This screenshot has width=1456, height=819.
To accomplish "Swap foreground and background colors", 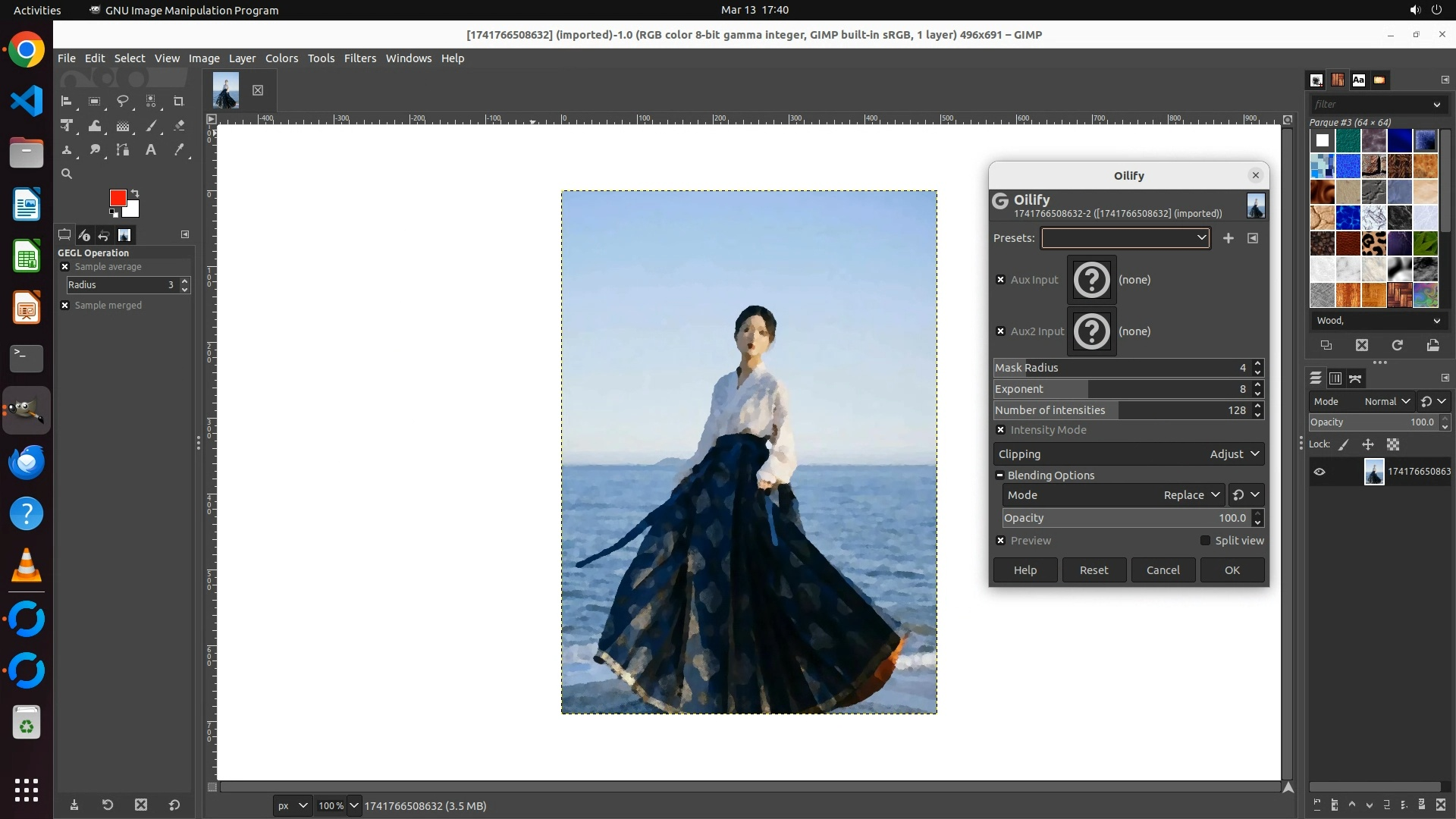I will (135, 193).
